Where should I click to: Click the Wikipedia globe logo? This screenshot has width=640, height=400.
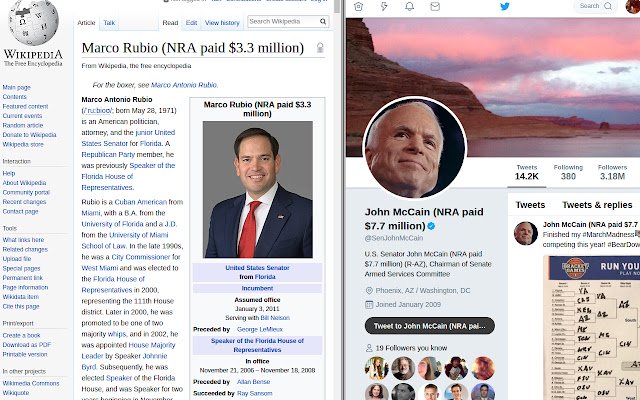point(33,22)
